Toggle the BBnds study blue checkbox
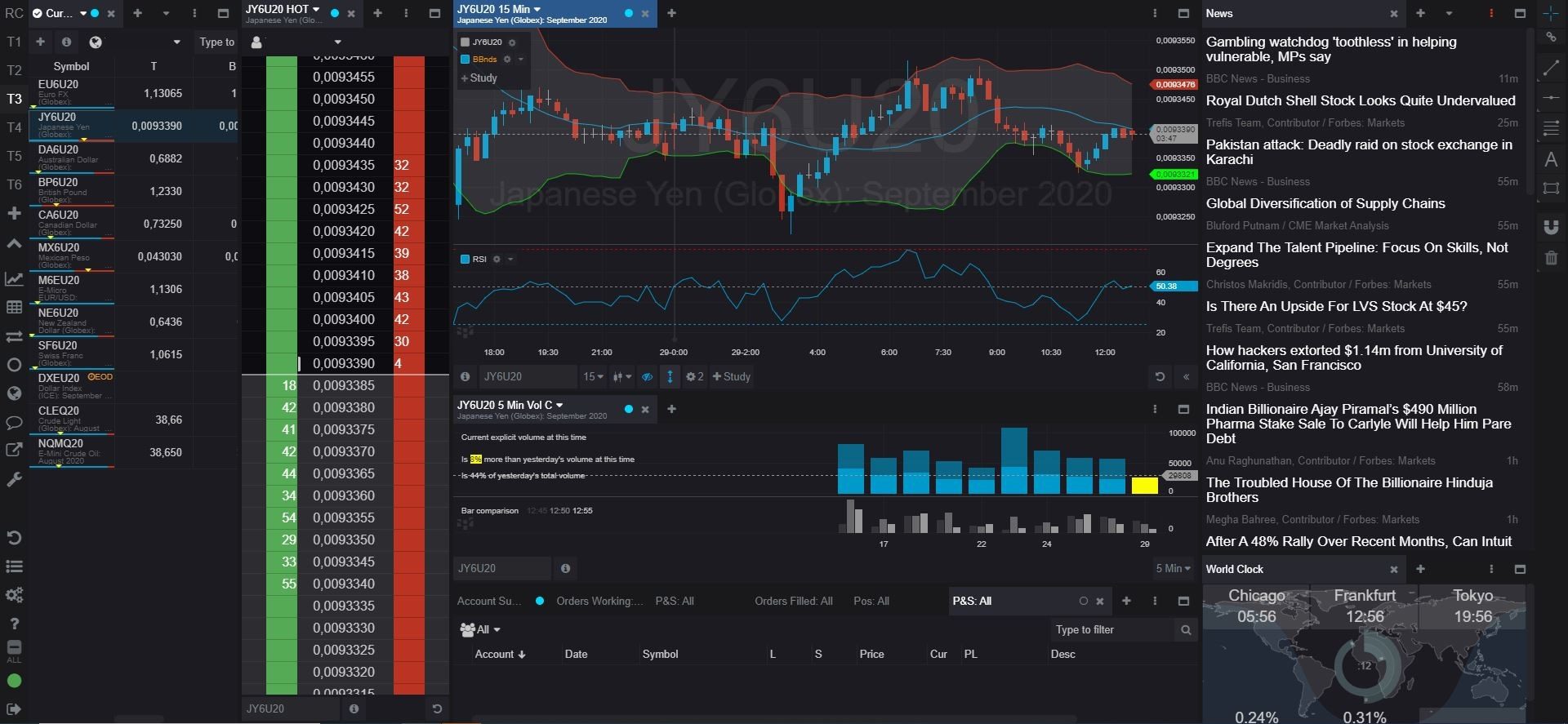1568x724 pixels. (x=465, y=60)
